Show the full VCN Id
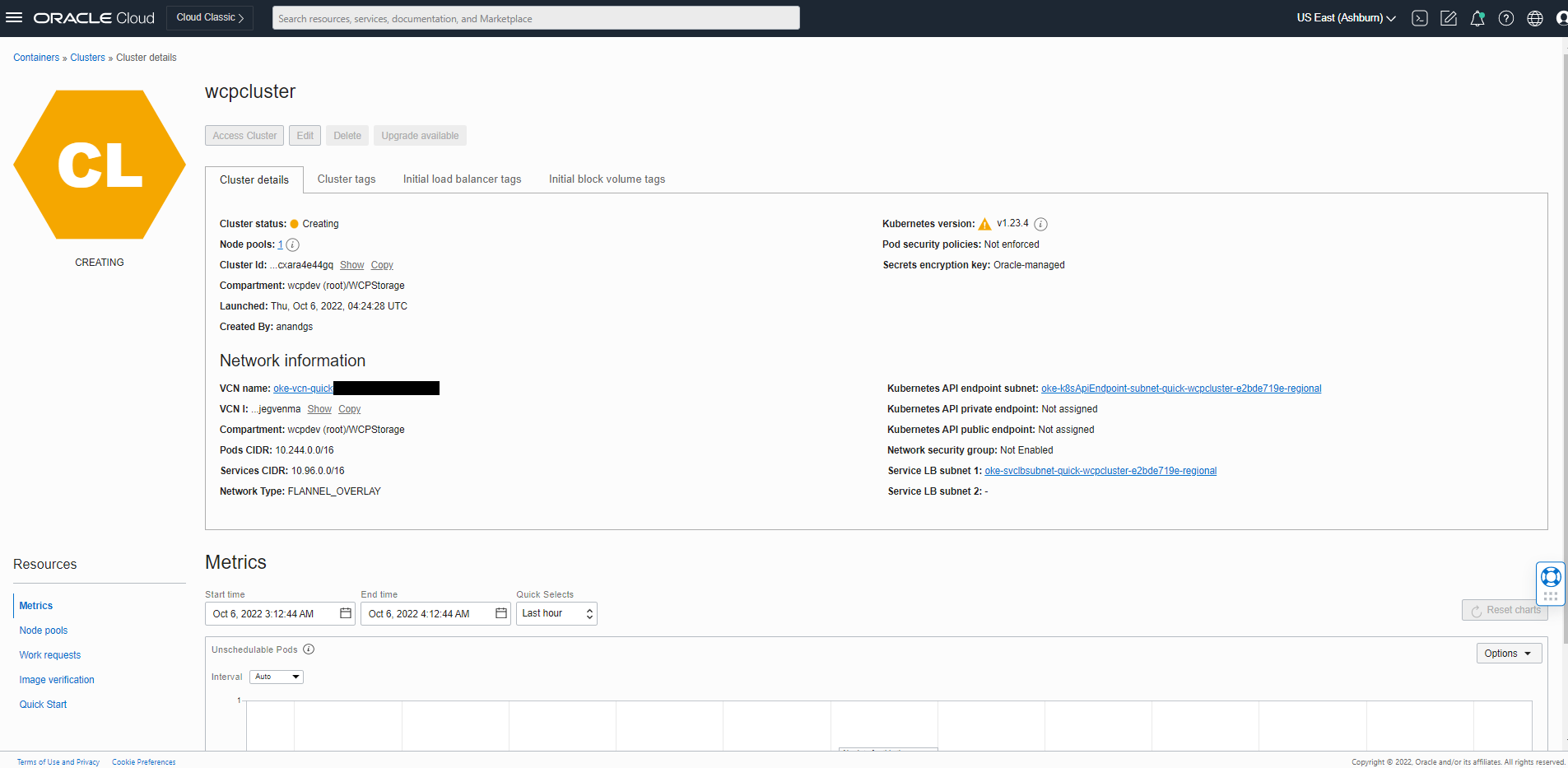Screen dimensions: 1568x768 click(x=319, y=409)
